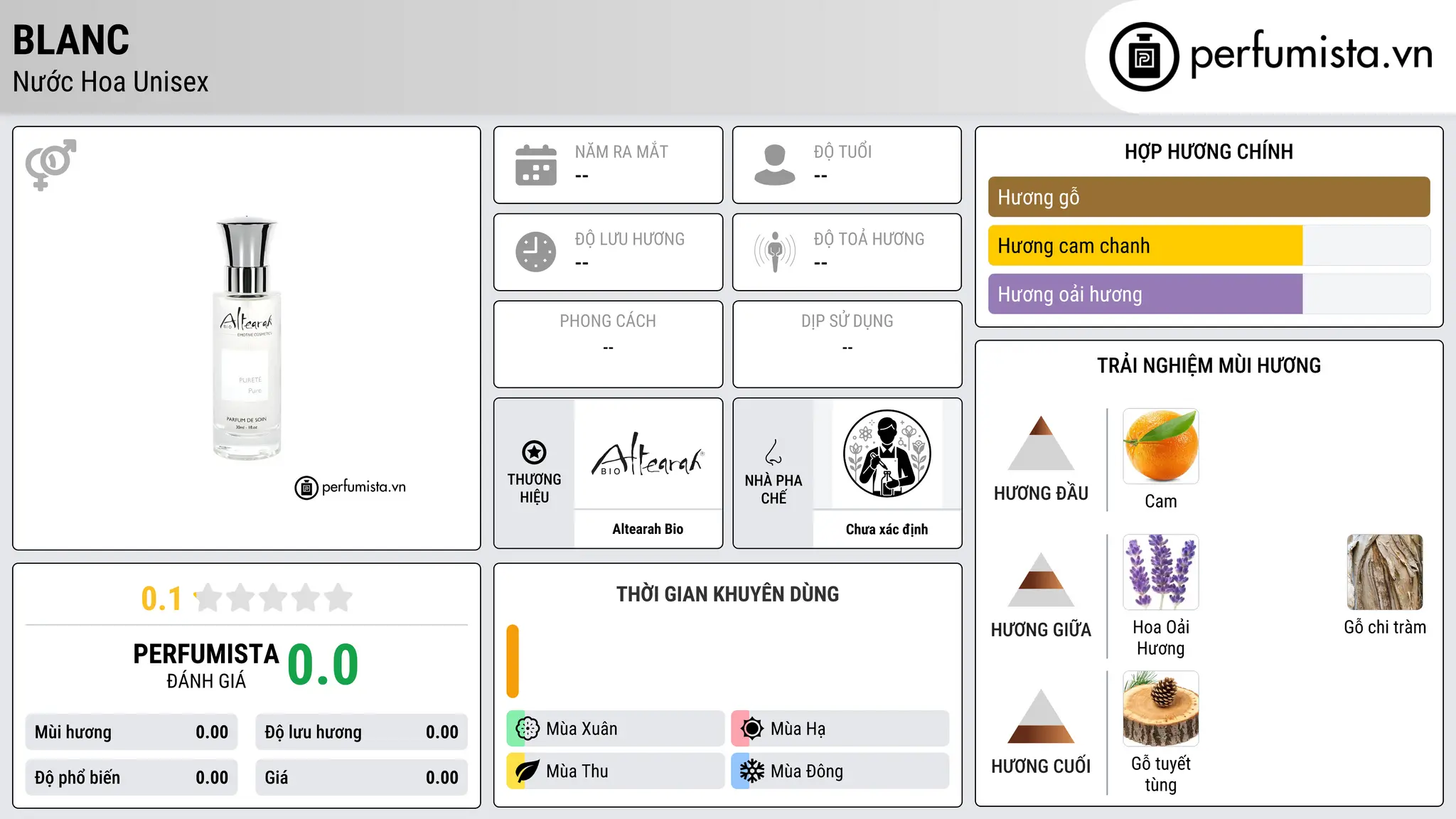Click the sun icon for Mùa Hạ
Viewport: 1456px width, 819px height.
tap(752, 729)
